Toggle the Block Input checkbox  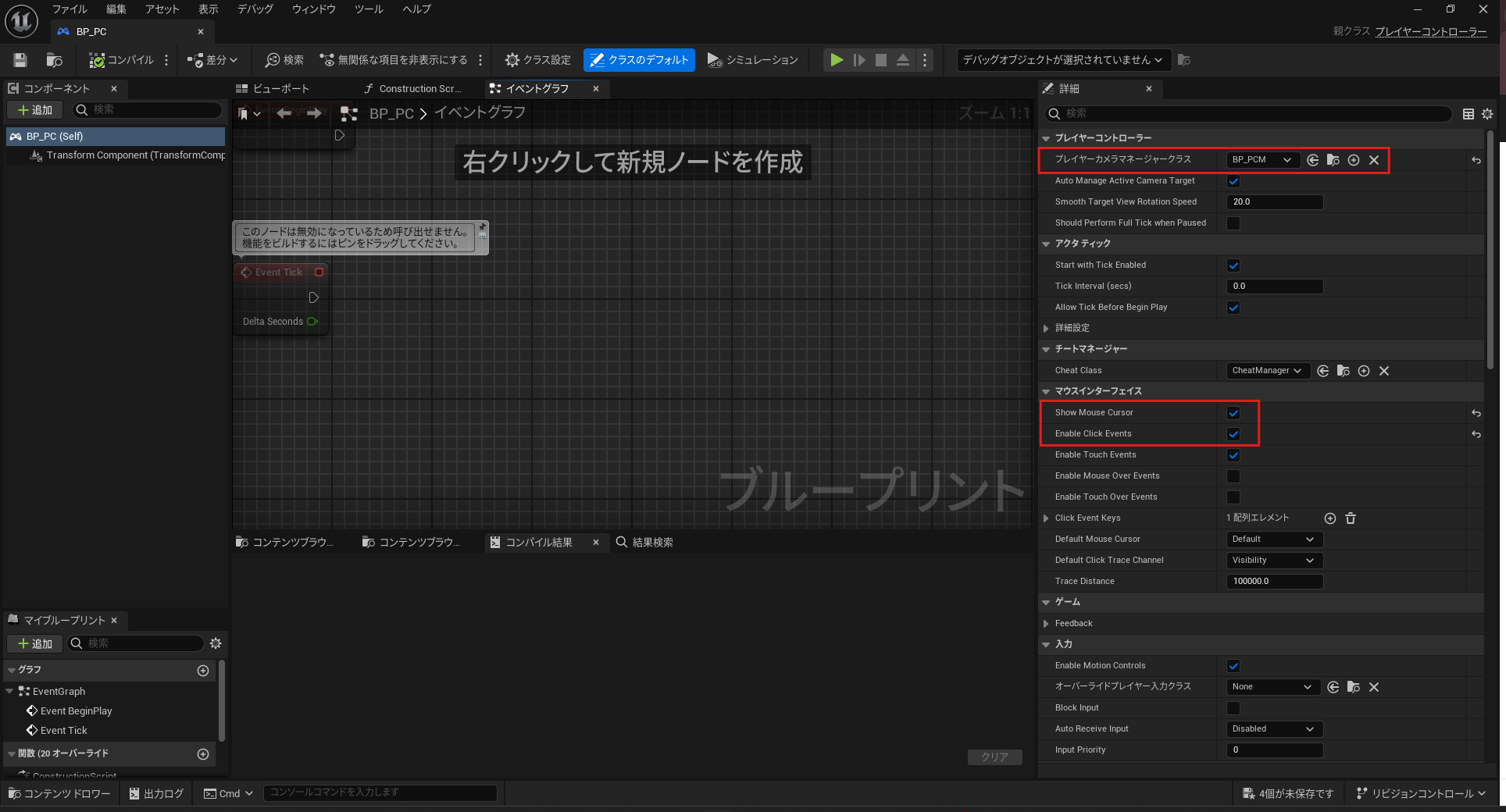(x=1233, y=708)
